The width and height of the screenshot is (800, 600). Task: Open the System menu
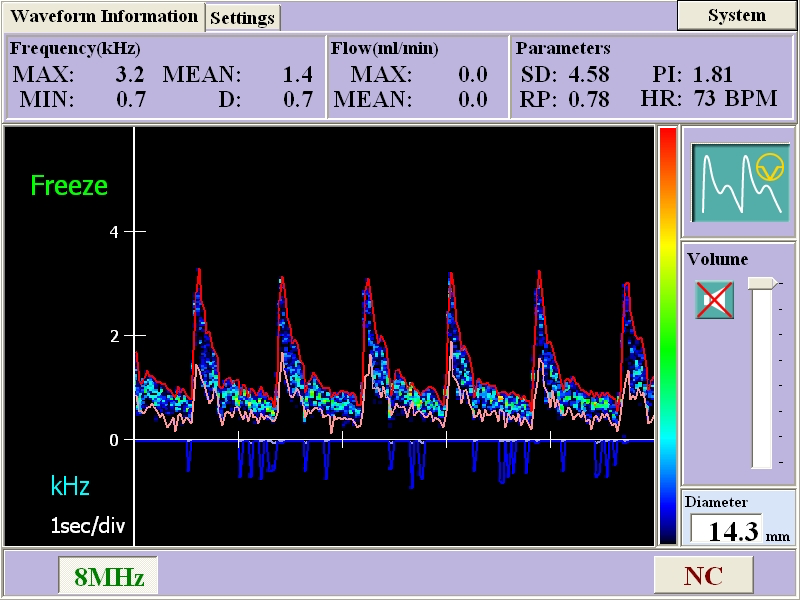[x=736, y=16]
